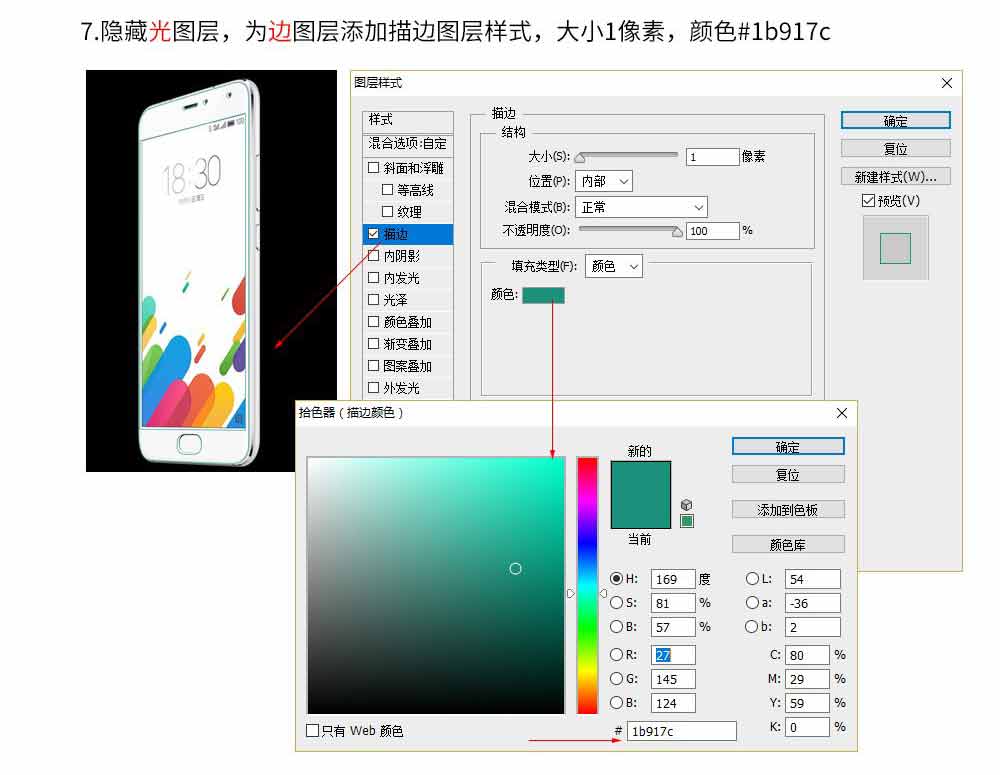Click the M magenta field showing 29
1000x775 pixels.
pos(807,679)
